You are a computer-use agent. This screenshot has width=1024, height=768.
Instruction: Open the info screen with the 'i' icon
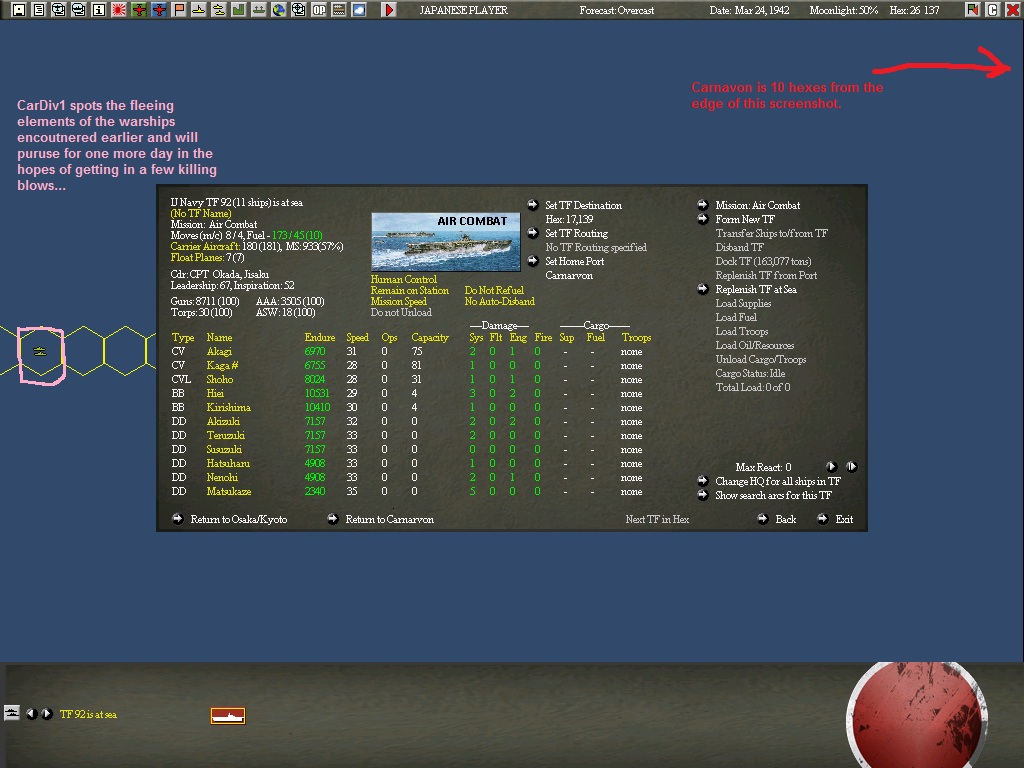click(x=100, y=10)
